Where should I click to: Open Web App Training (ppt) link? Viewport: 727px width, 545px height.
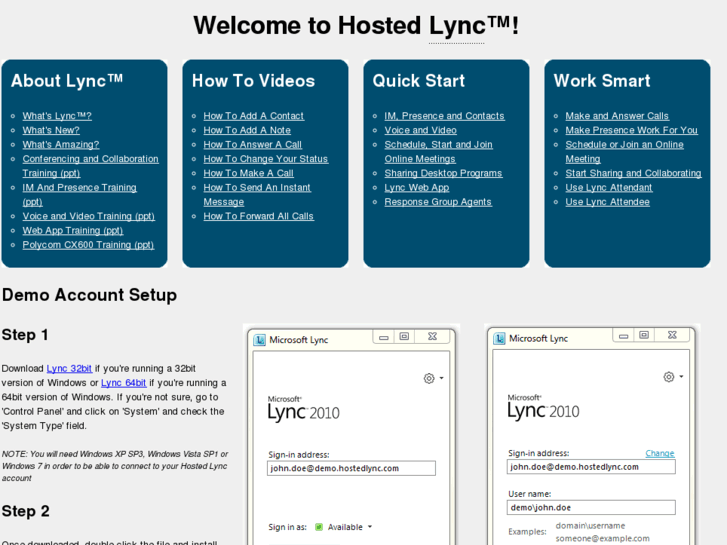(73, 231)
